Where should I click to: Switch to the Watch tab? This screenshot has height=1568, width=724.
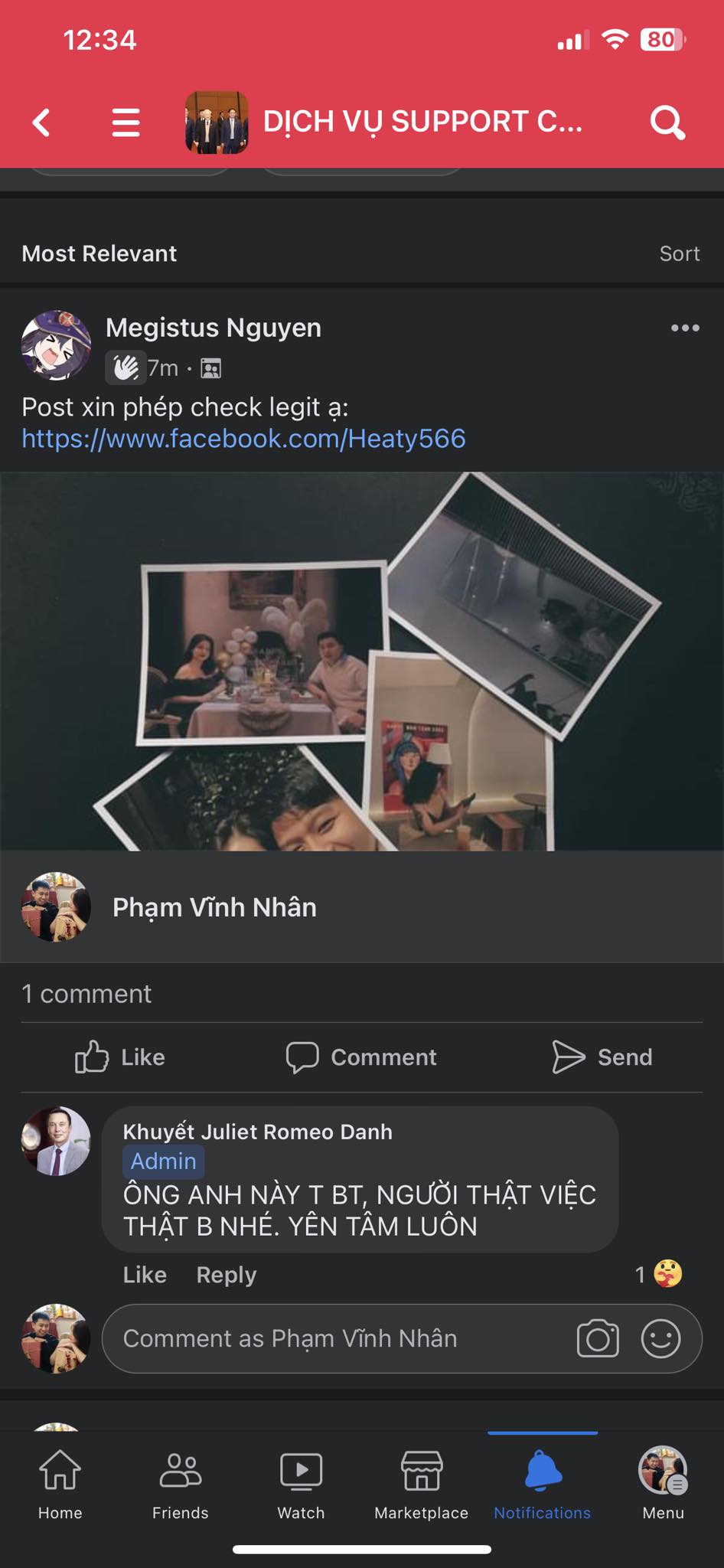(301, 1484)
